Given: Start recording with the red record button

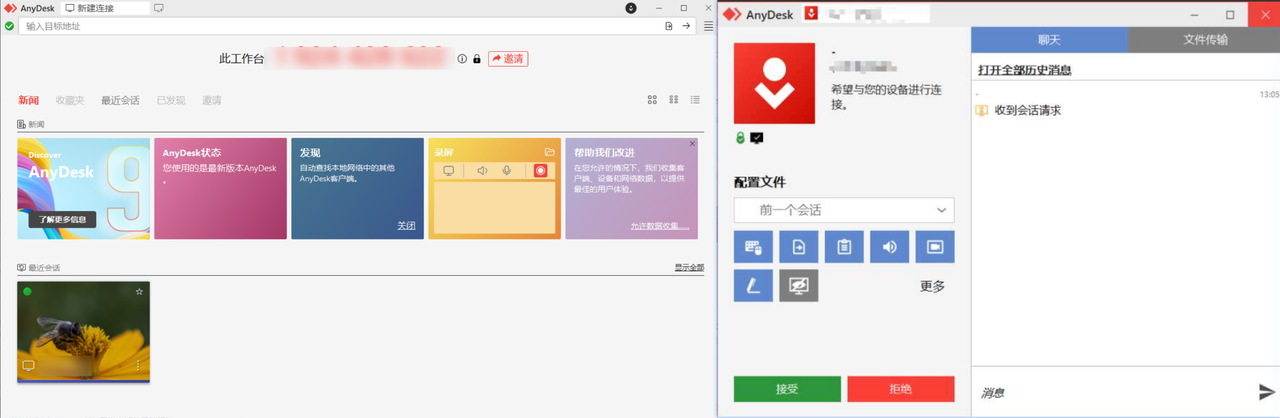Looking at the screenshot, I should (x=541, y=171).
